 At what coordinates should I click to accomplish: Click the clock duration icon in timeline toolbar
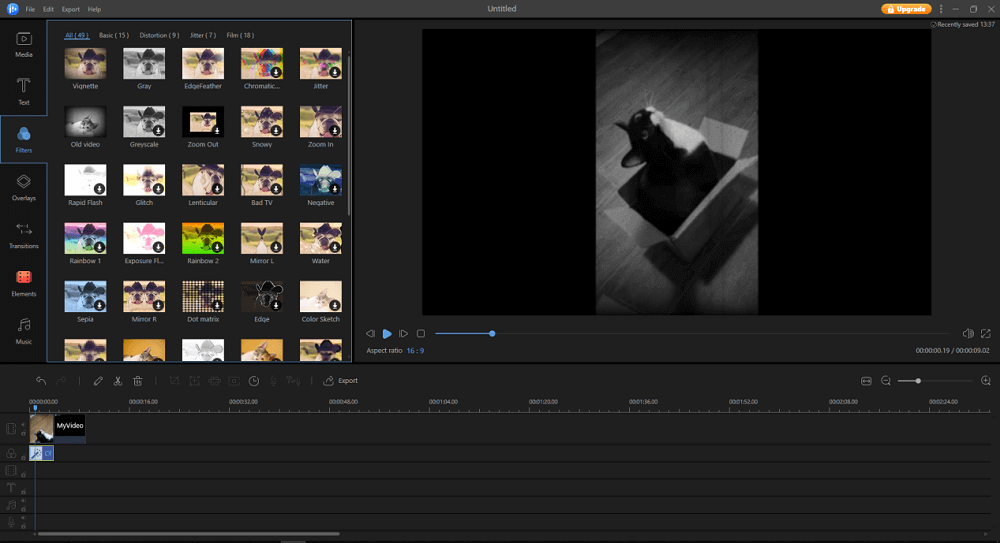(x=254, y=381)
